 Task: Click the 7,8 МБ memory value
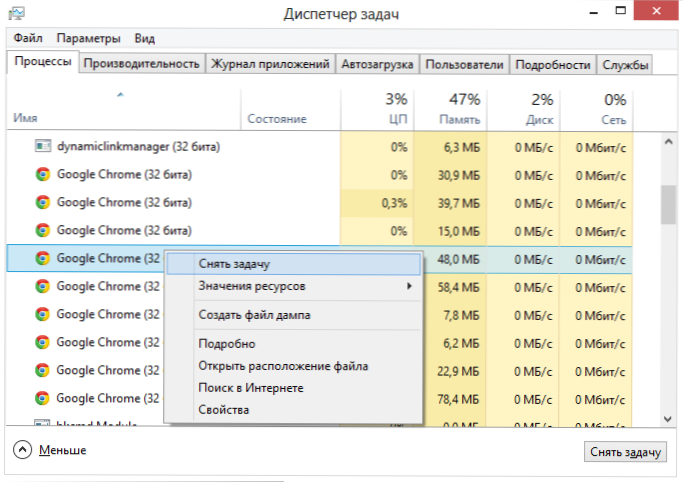coord(461,315)
